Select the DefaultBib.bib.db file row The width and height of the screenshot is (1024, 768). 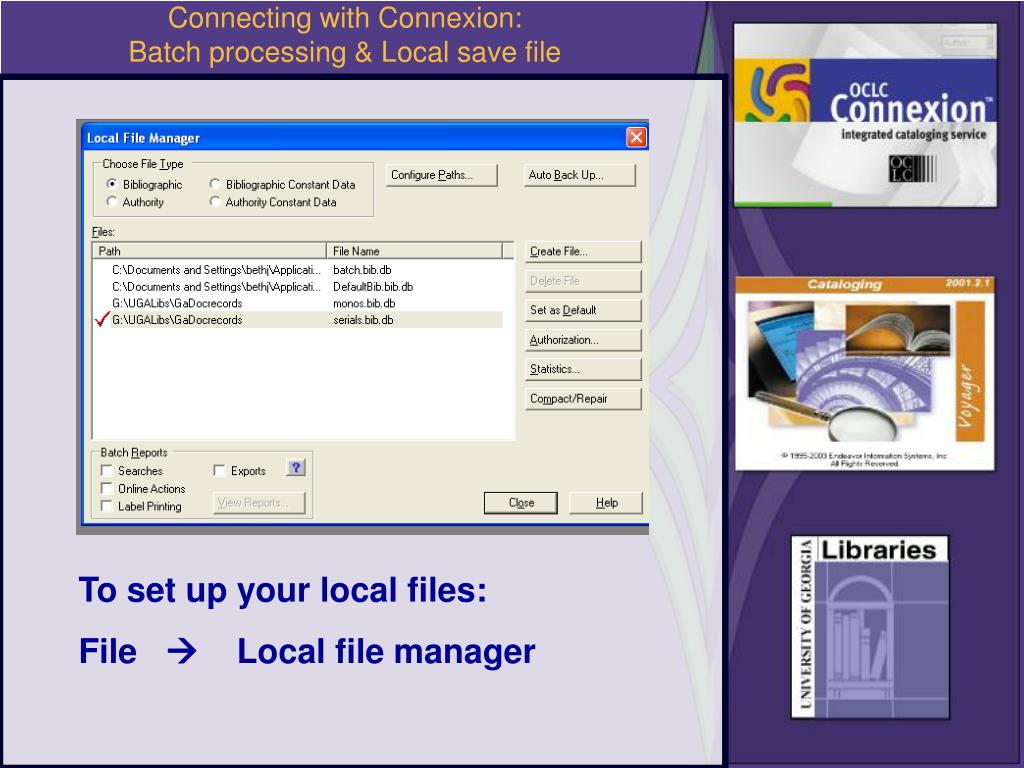[298, 287]
